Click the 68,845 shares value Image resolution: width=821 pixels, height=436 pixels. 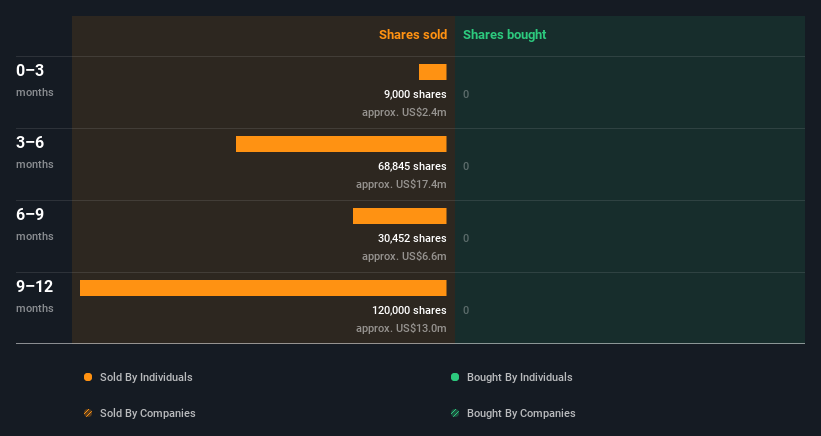pyautogui.click(x=412, y=166)
